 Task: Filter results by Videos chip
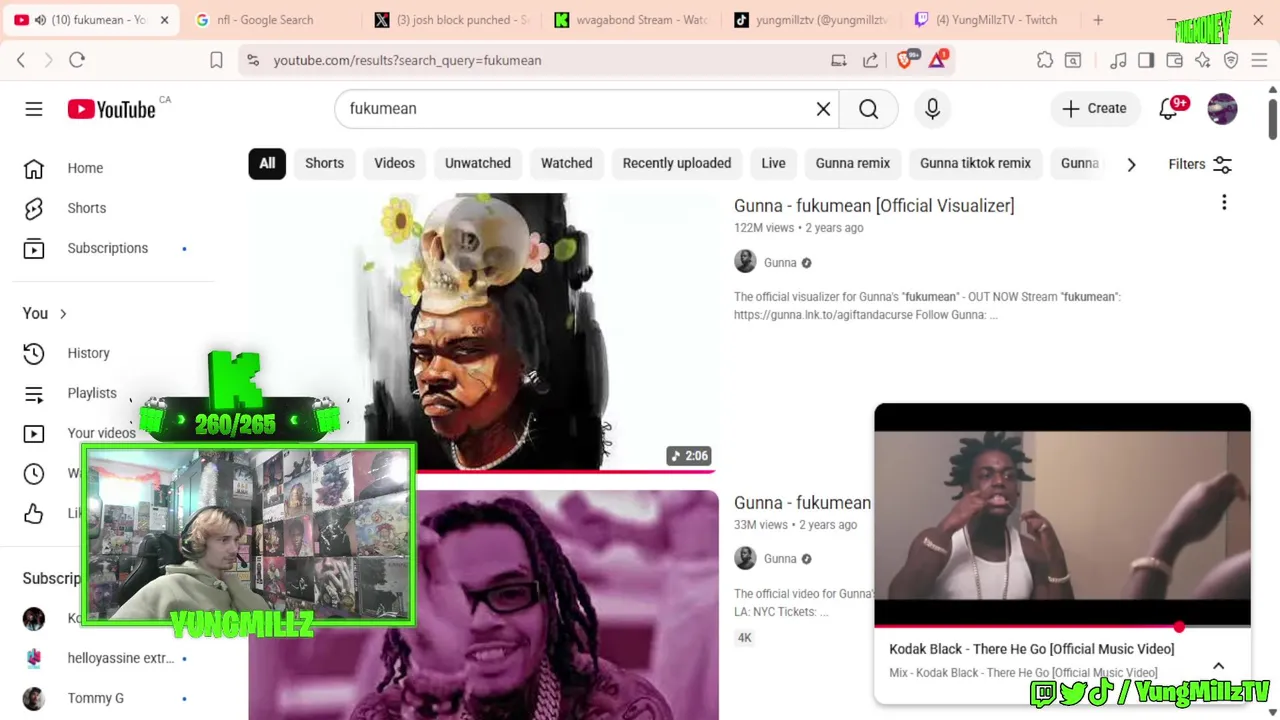click(x=394, y=163)
